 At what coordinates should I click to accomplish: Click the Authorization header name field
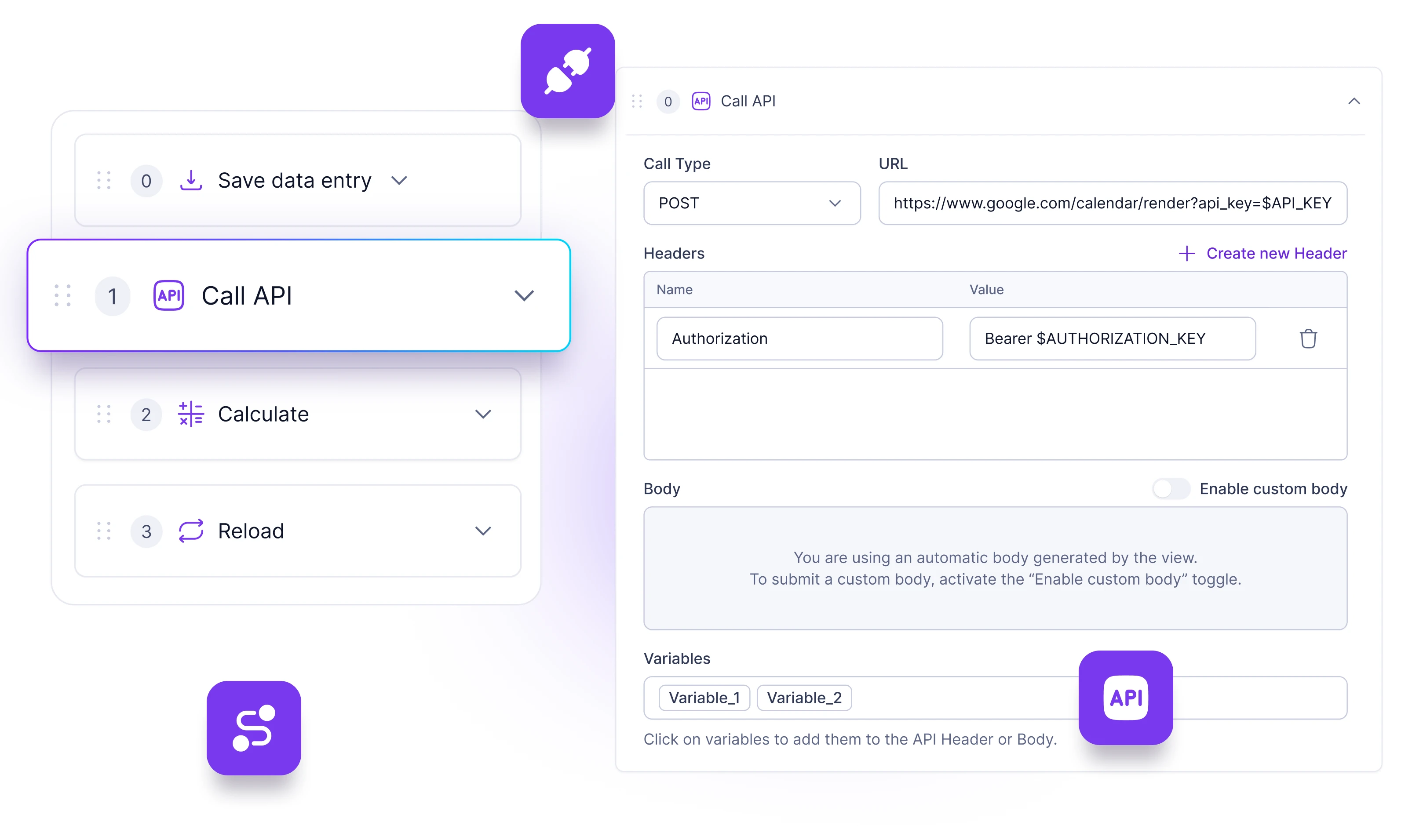click(x=800, y=338)
